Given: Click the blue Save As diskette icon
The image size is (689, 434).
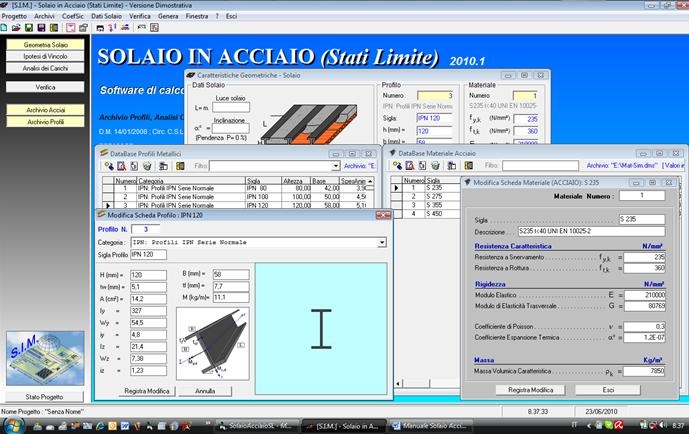Looking at the screenshot, I should (41, 28).
